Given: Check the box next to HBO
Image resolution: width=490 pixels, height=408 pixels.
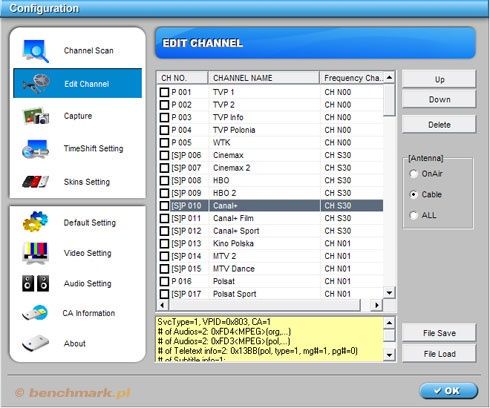Looking at the screenshot, I should [x=164, y=181].
